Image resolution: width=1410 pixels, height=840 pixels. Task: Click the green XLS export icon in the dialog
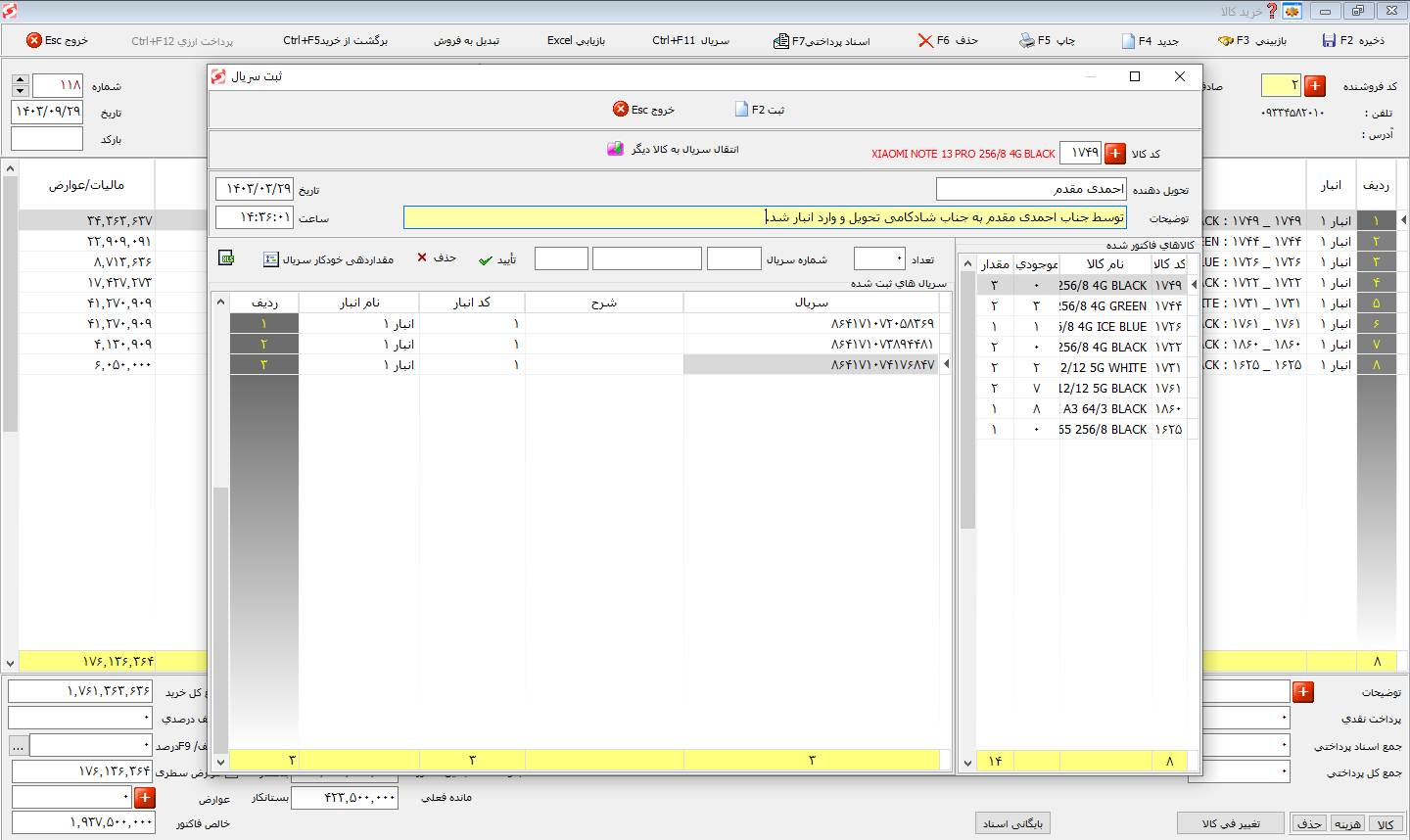click(x=227, y=258)
